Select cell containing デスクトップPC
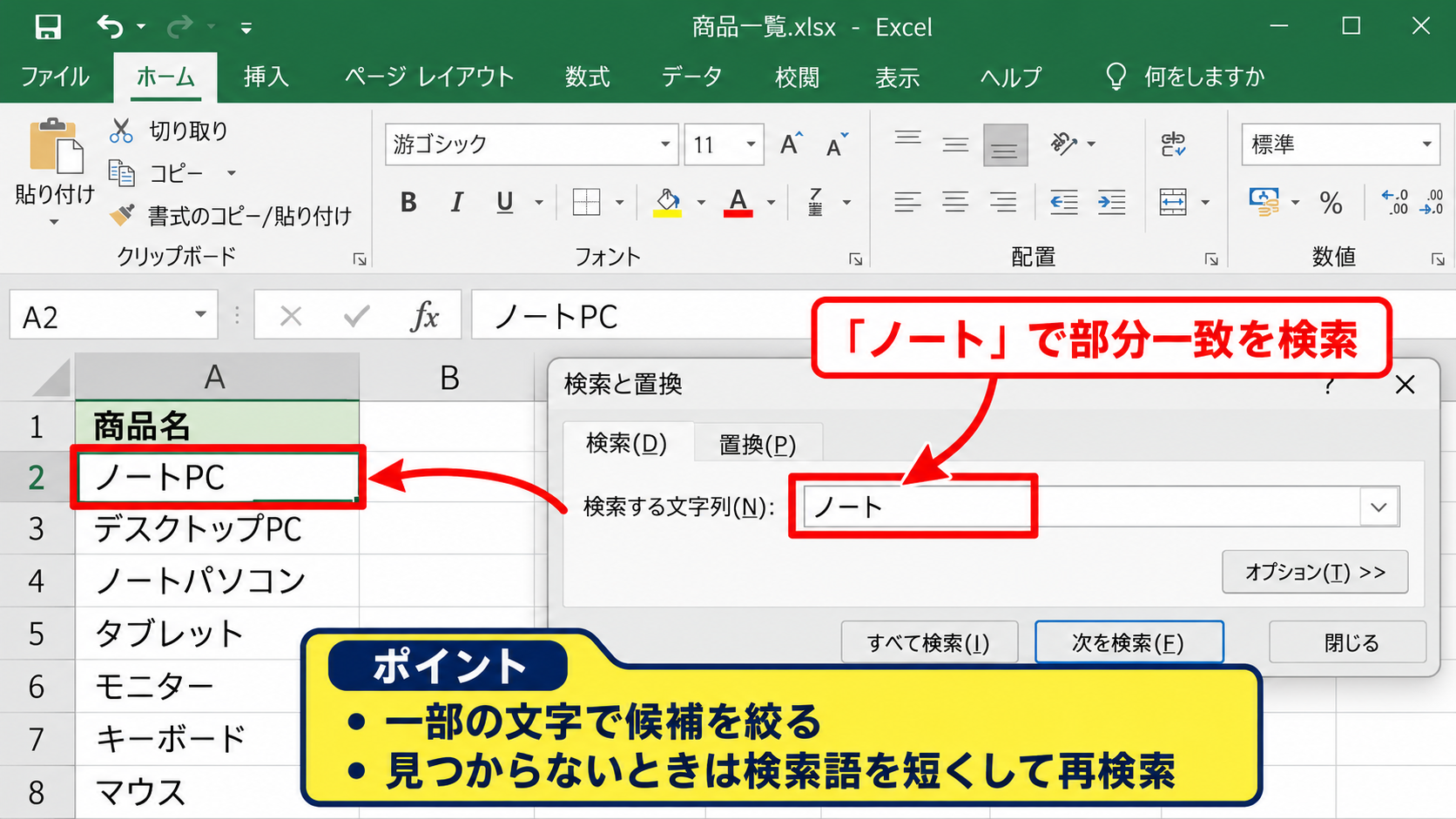Viewport: 1456px width, 819px height. (218, 528)
